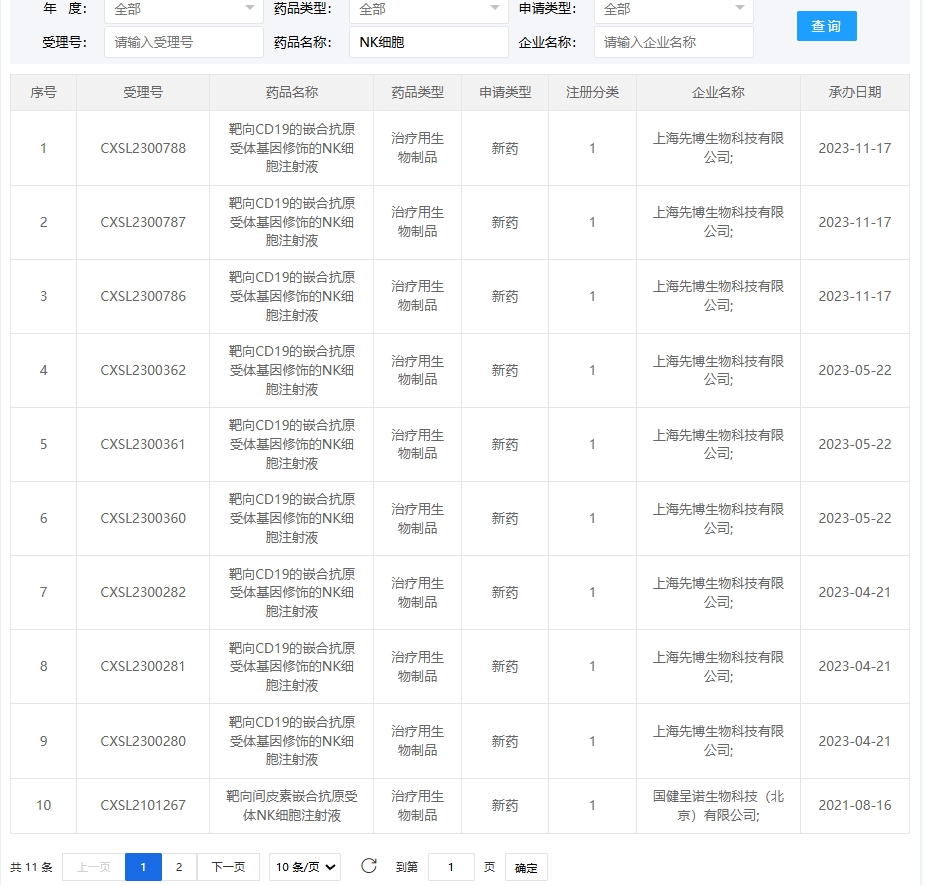The height and width of the screenshot is (885, 926).
Task: Click 新药 in row CXSL2300281
Action: 505,666
